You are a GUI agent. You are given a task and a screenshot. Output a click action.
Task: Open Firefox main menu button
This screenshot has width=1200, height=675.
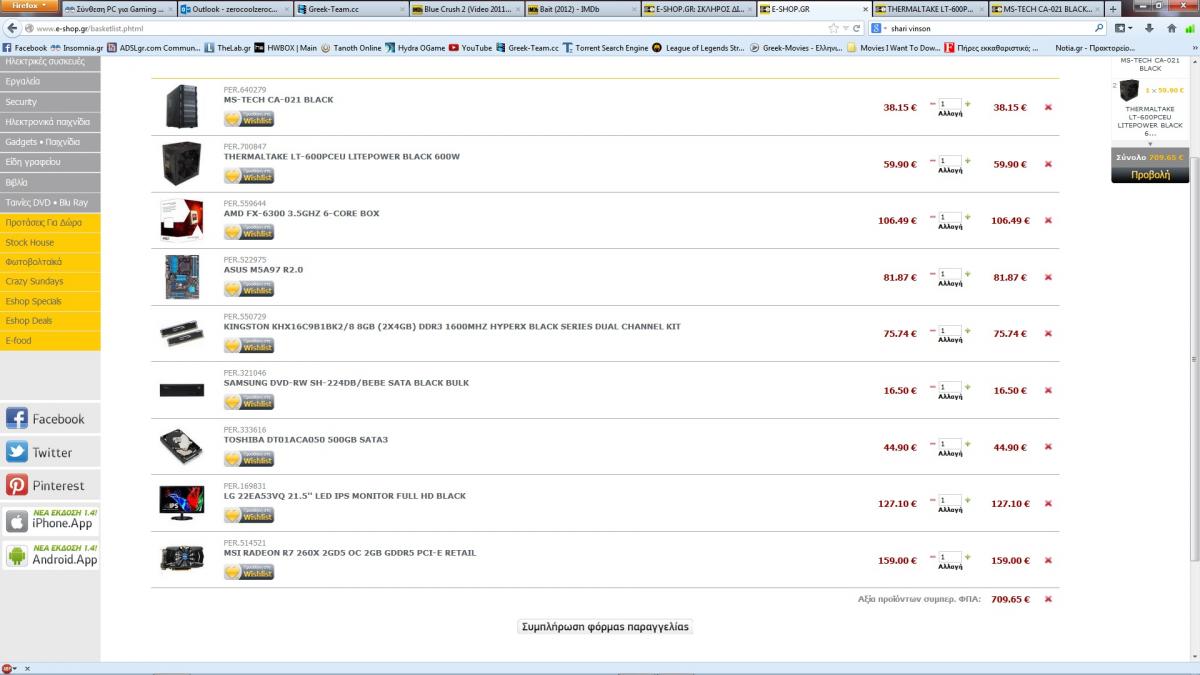(x=29, y=6)
